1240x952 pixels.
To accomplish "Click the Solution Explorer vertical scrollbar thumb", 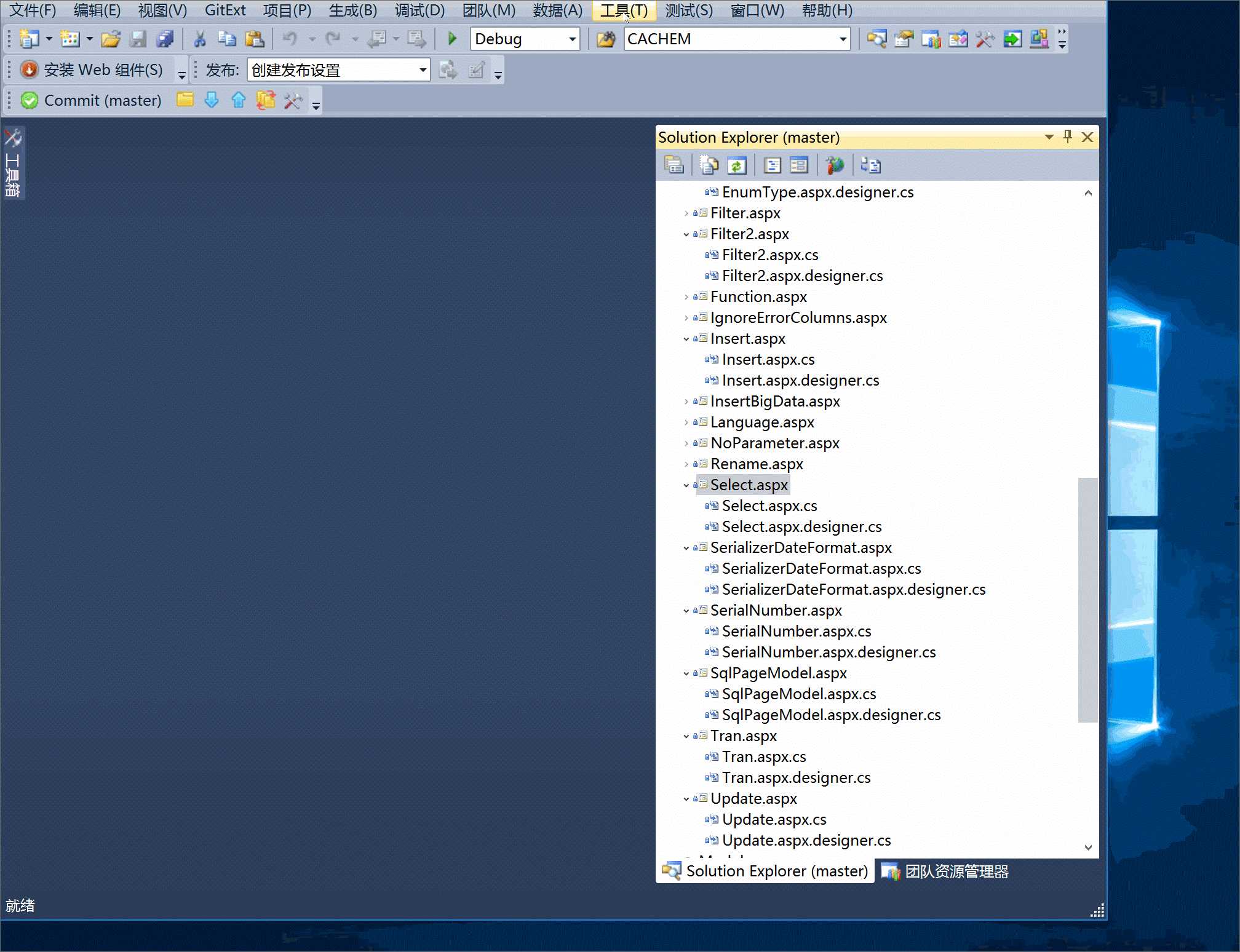I will (x=1087, y=600).
